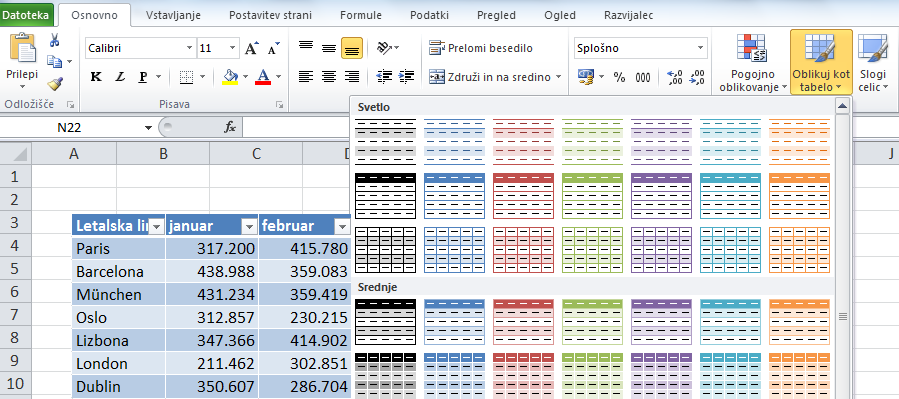Apply italic formatting with L button
899x399 pixels.
click(x=120, y=77)
